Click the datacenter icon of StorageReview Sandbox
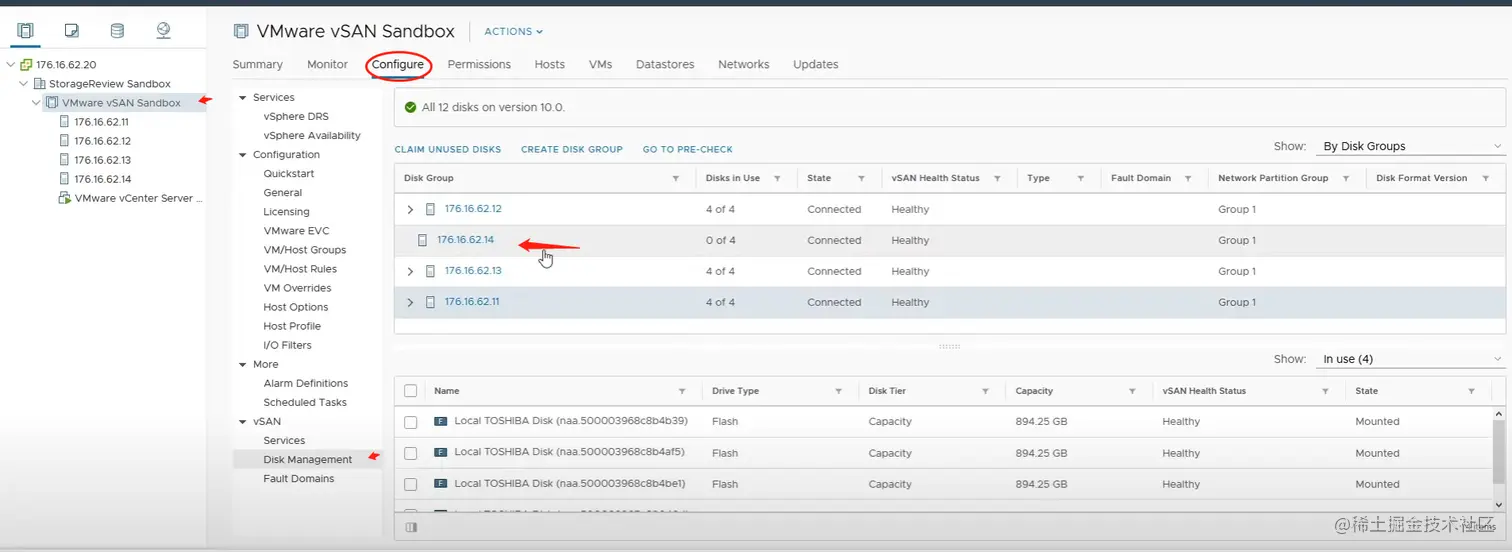Screen dimensions: 1512x552 coord(40,84)
